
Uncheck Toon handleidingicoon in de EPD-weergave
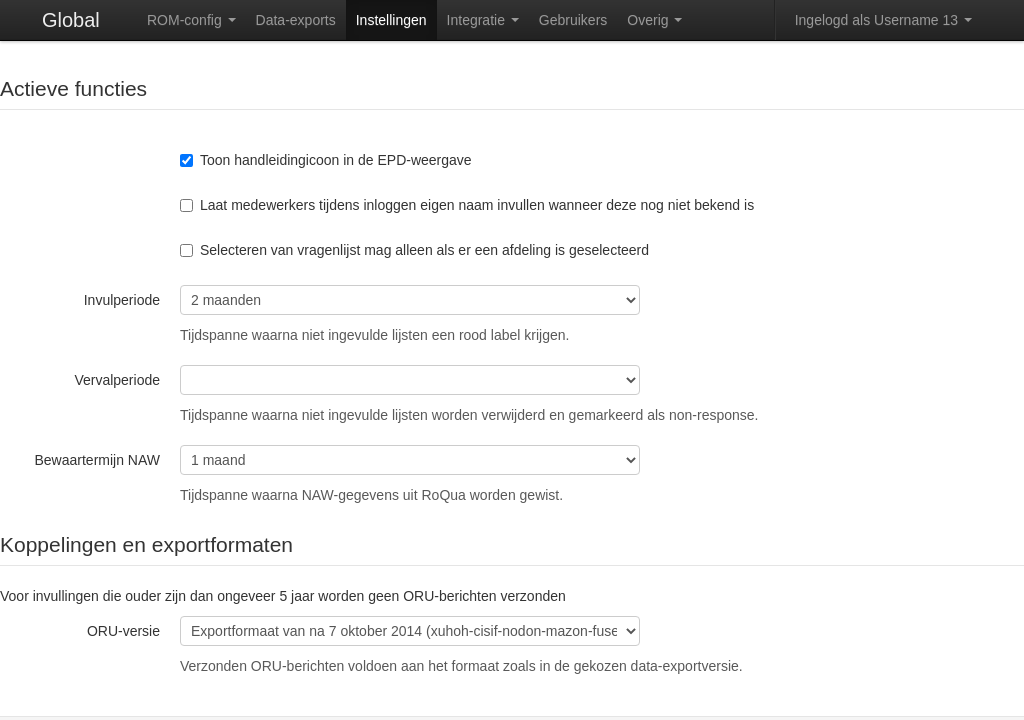(186, 160)
